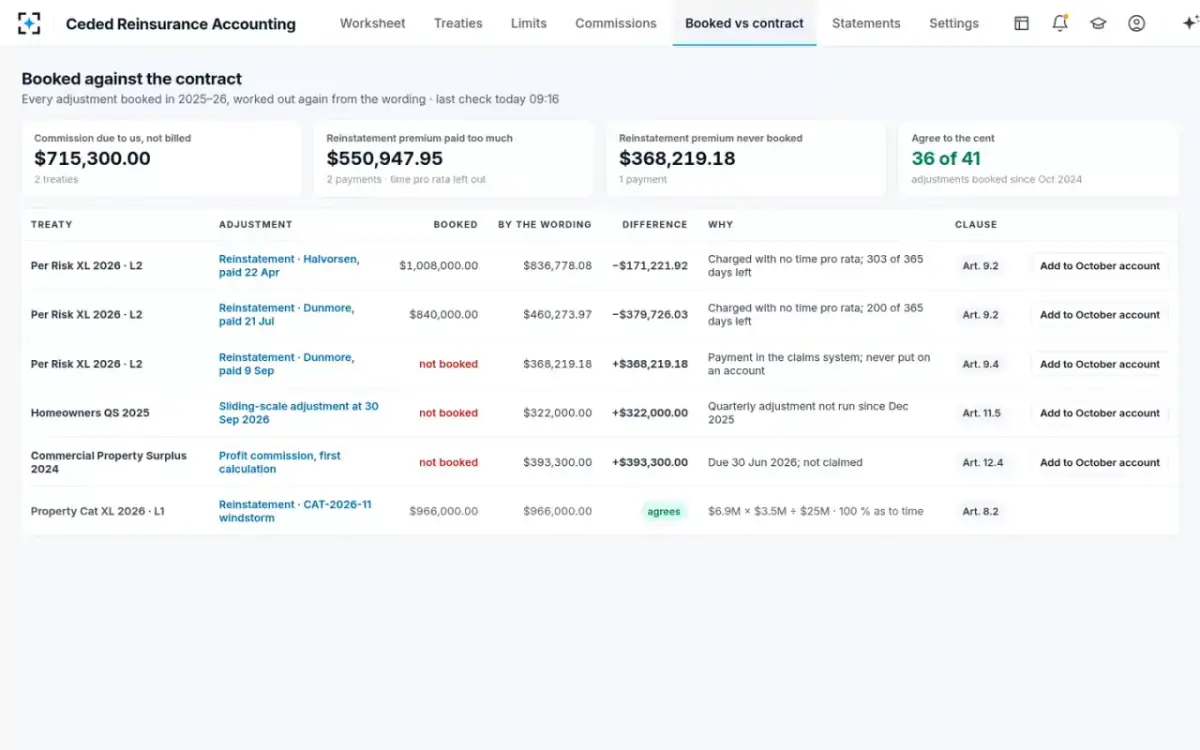
Task: Click the Art. 12.4 clause chip
Action: pos(982,462)
